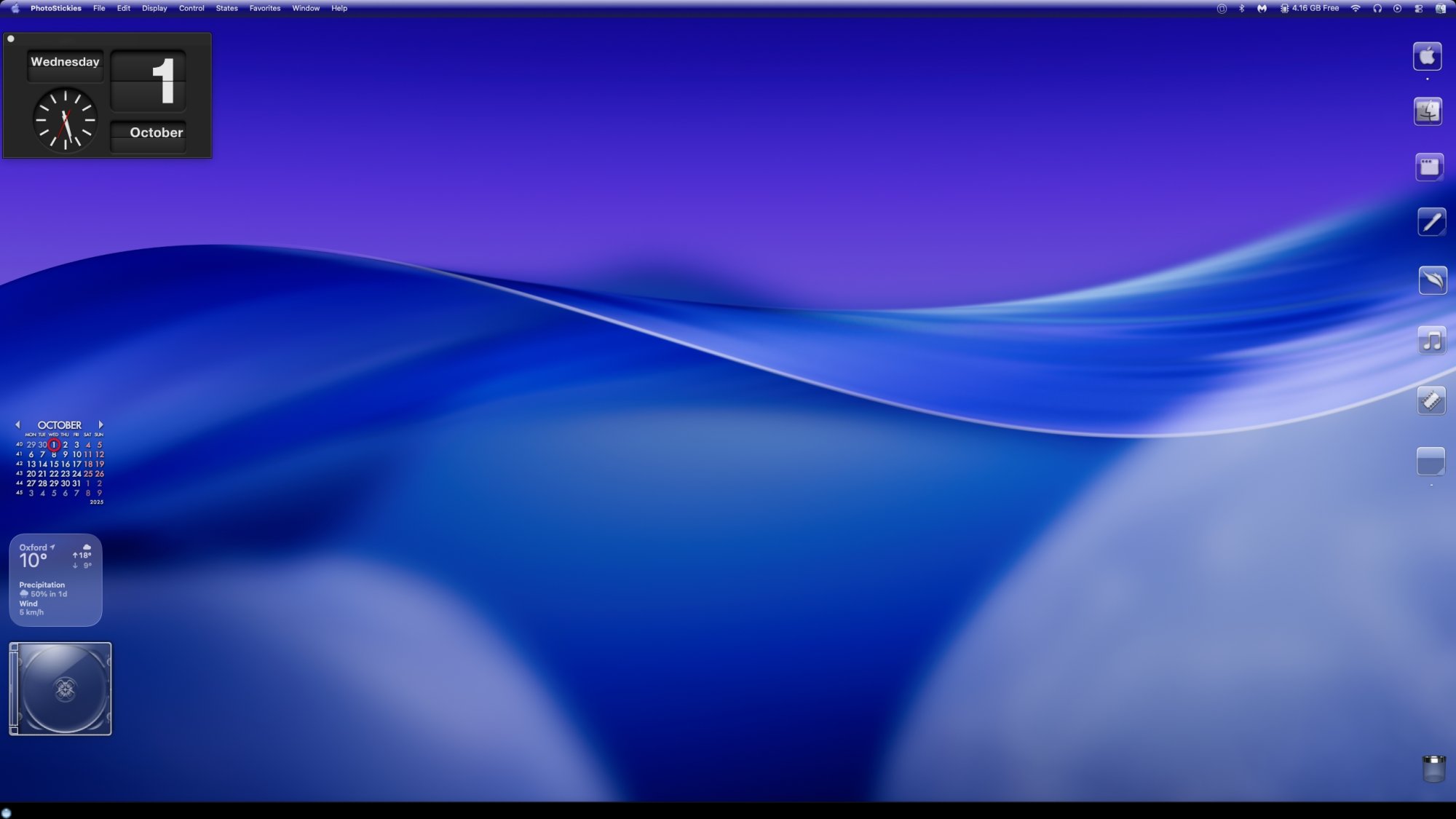Go to previous month in calendar widget

click(x=17, y=424)
